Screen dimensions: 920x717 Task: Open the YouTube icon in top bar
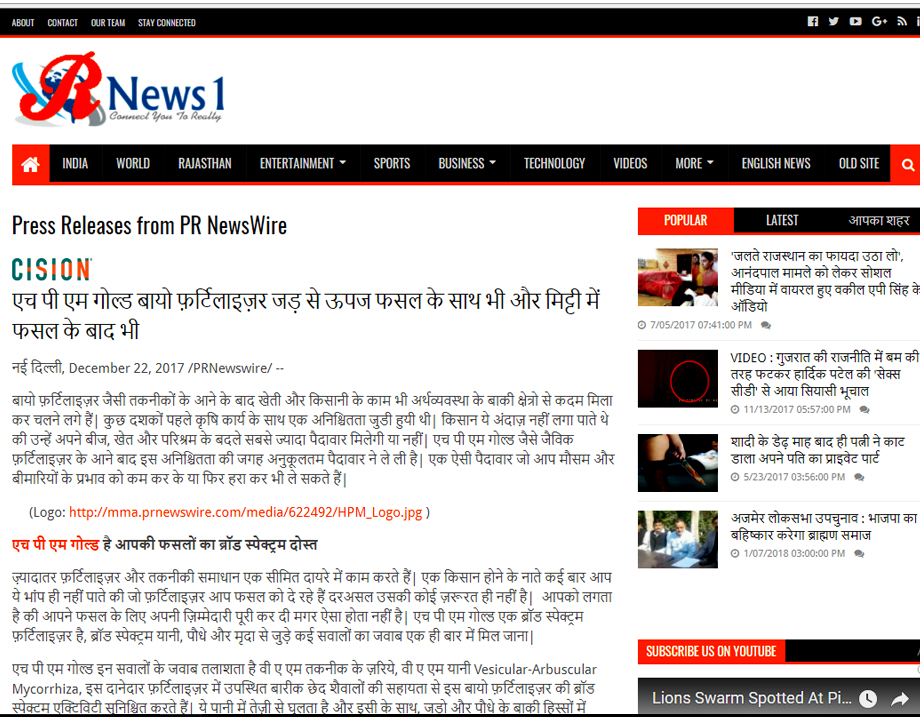pos(855,22)
